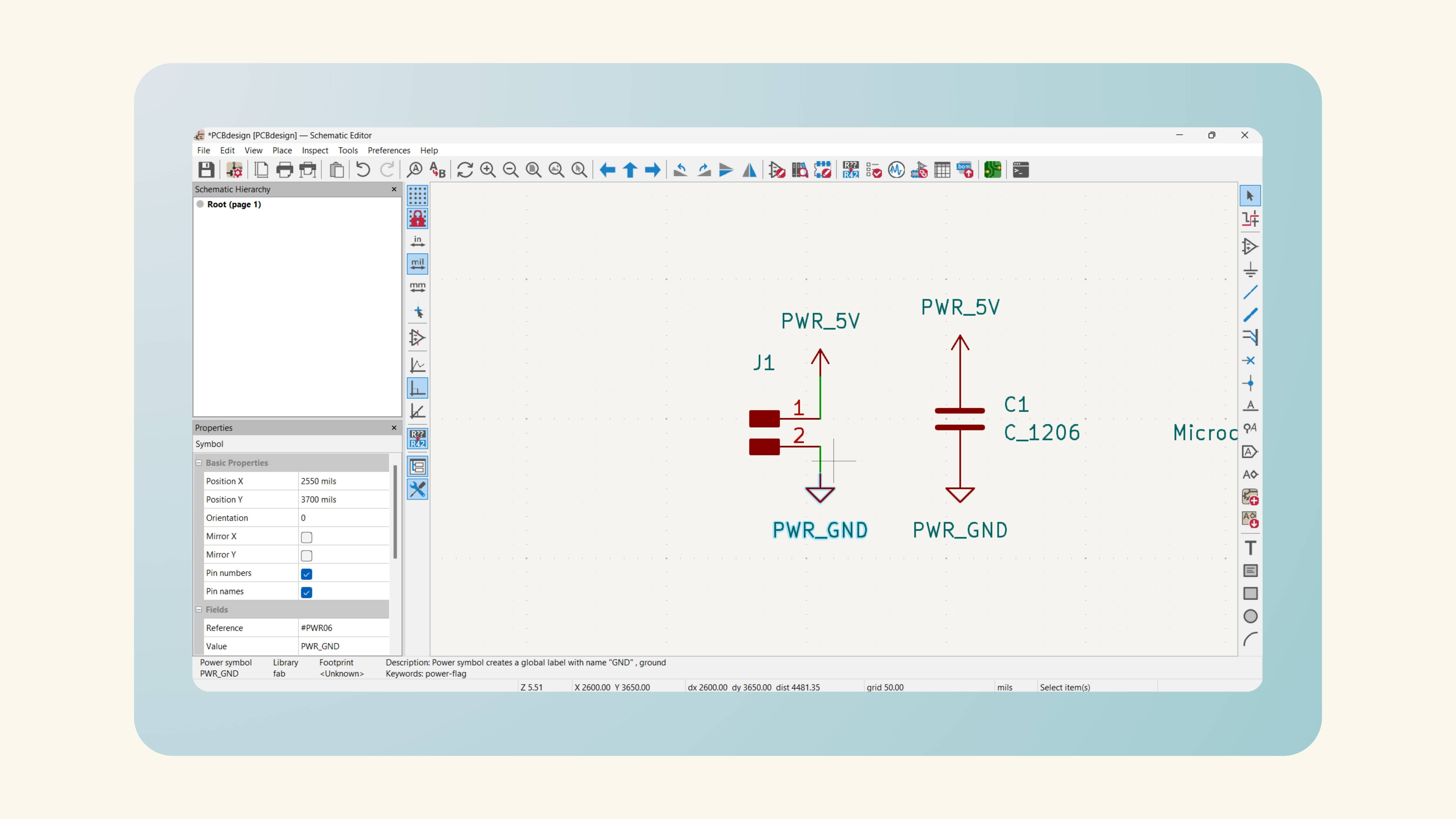Viewport: 1456px width, 819px height.
Task: Refresh the schematic view
Action: tap(465, 170)
